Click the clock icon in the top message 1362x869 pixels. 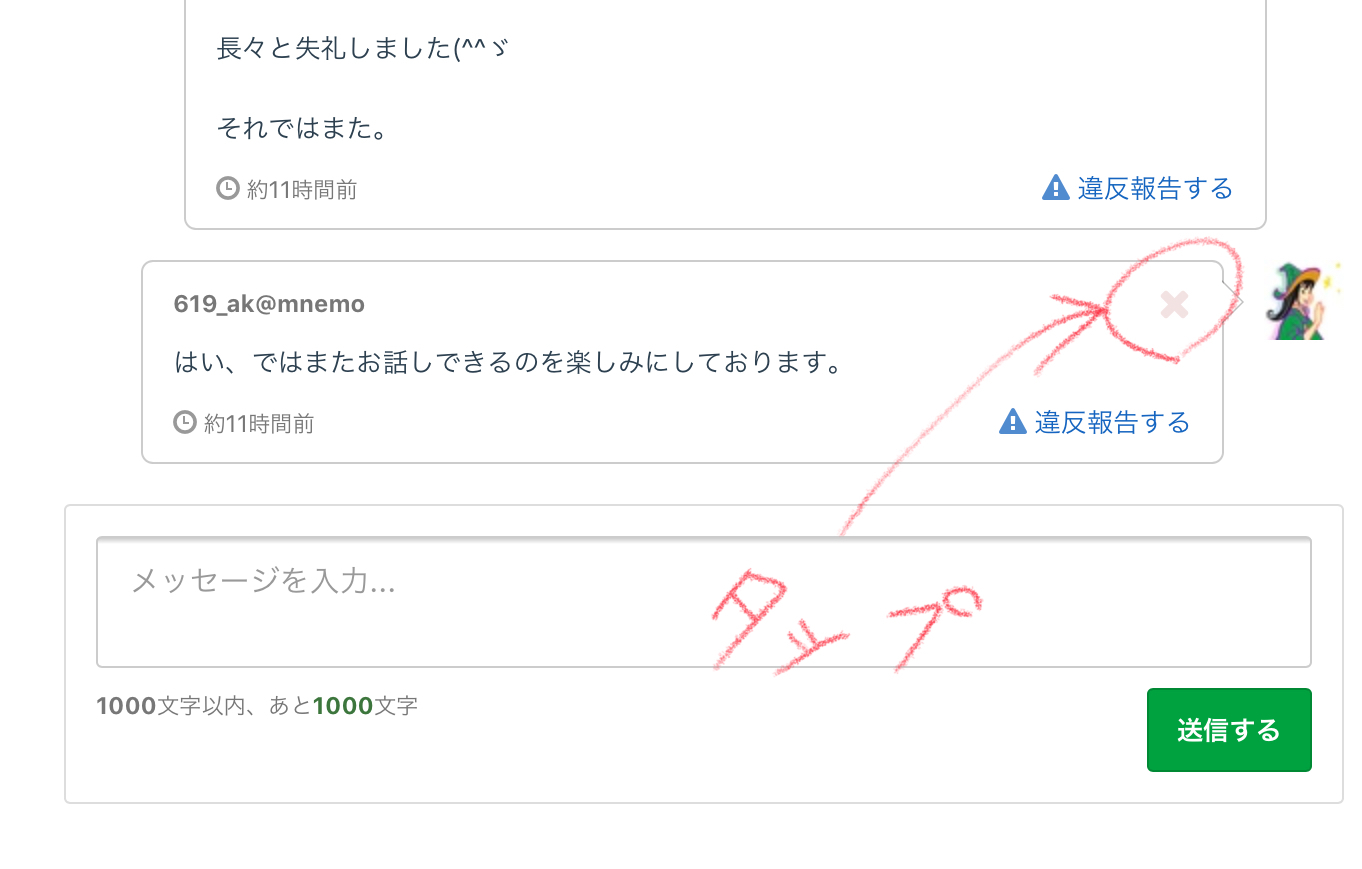228,188
